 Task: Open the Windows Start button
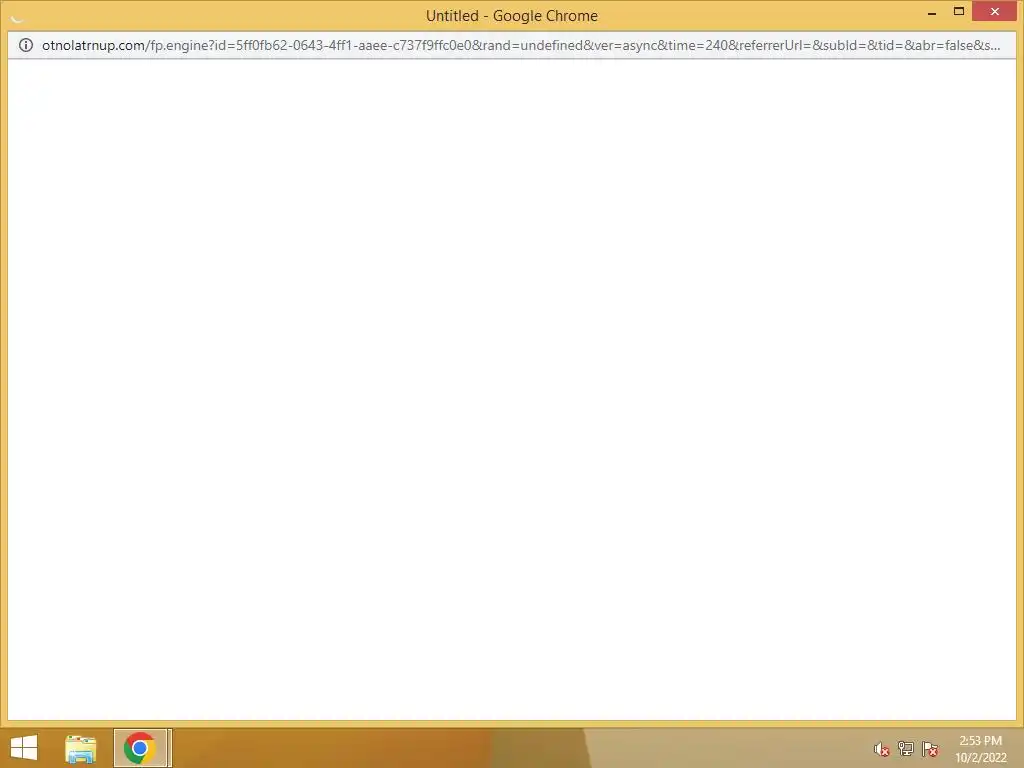point(24,748)
